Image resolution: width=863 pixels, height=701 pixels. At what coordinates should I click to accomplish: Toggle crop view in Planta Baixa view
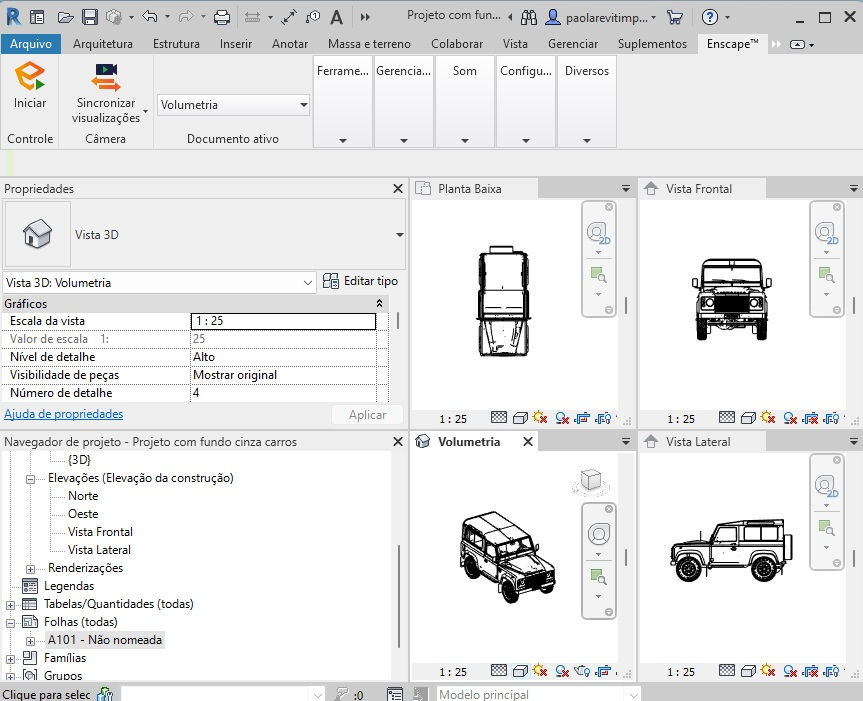(x=582, y=418)
